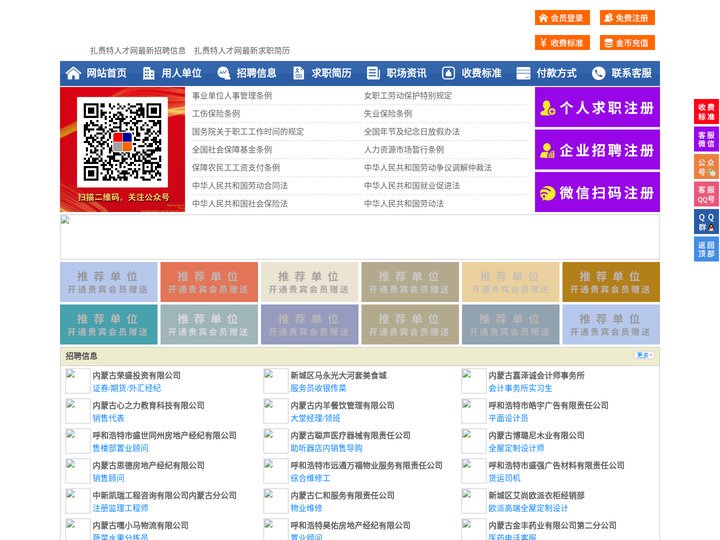The image size is (720, 540).
Task: Open 付款方式 in the navigation bar
Action: [x=556, y=73]
